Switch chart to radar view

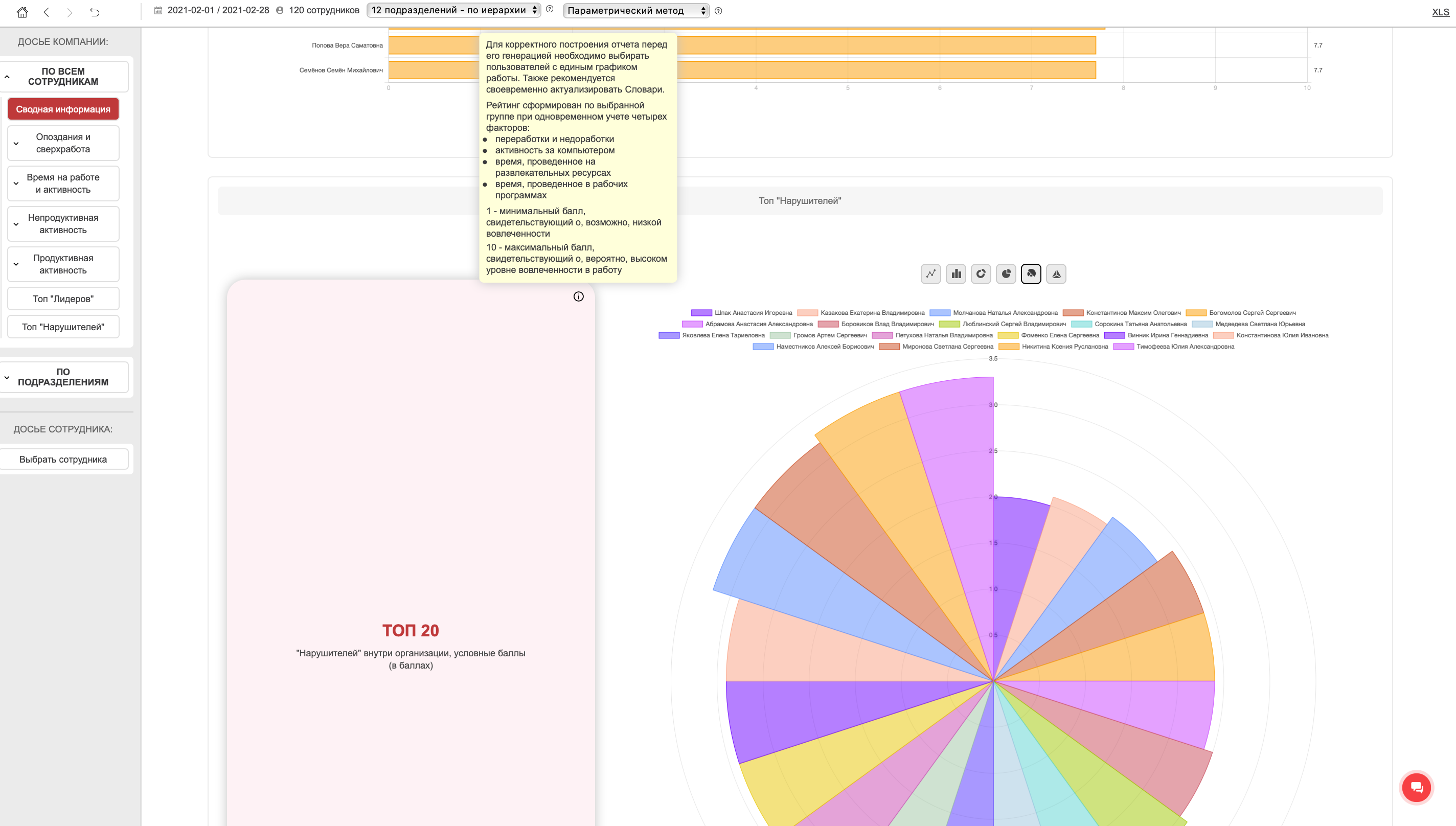click(1056, 274)
